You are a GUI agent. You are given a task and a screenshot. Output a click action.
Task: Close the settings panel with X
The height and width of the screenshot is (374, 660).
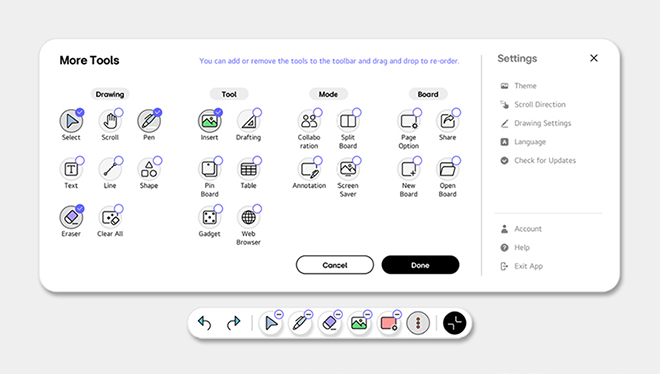coord(594,58)
